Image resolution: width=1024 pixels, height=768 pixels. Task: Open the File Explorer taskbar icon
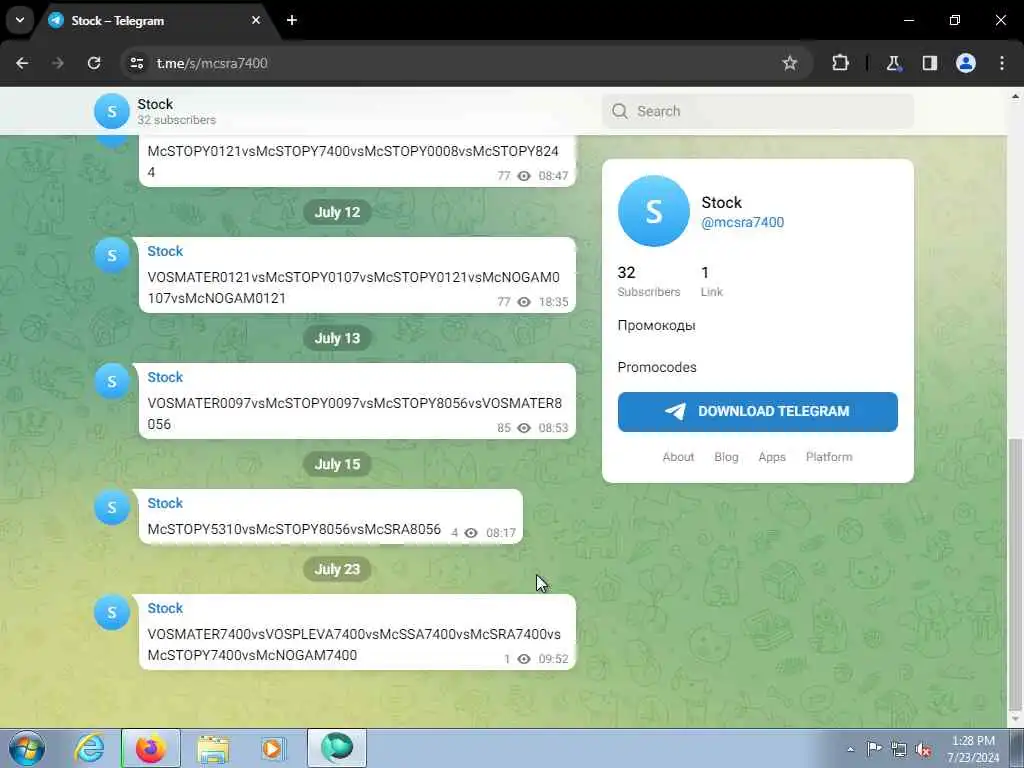(213, 750)
